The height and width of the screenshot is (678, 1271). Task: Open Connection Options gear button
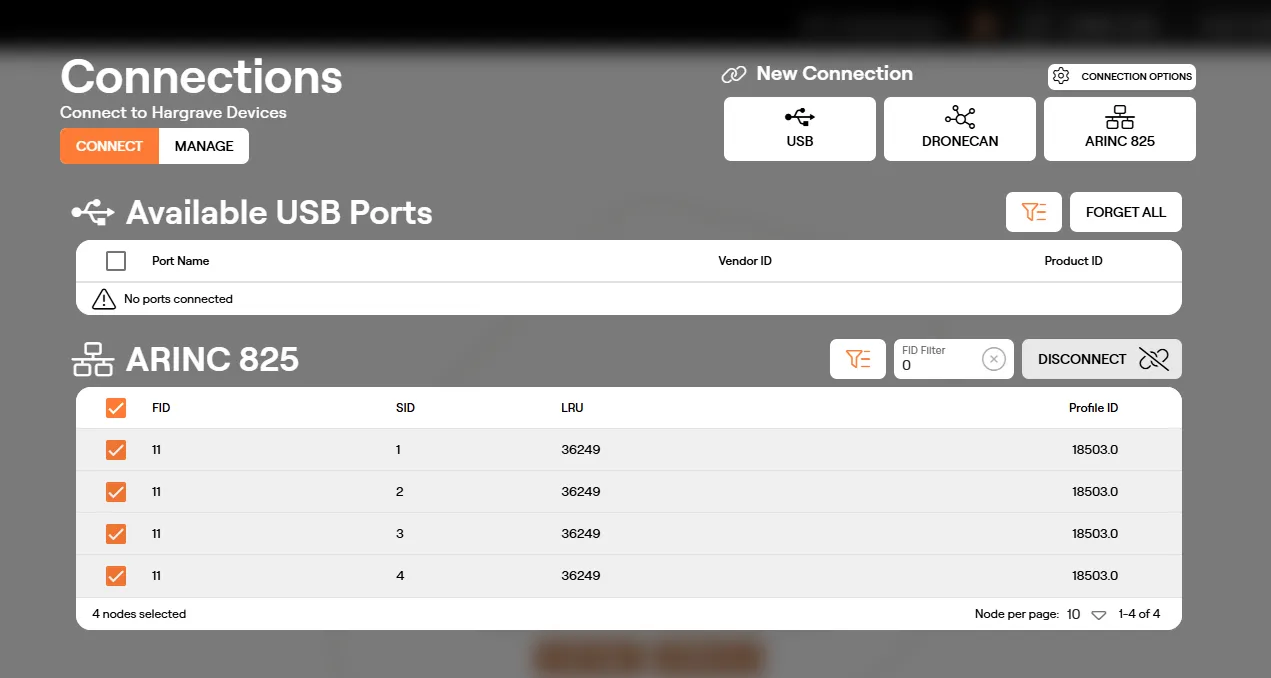1121,76
